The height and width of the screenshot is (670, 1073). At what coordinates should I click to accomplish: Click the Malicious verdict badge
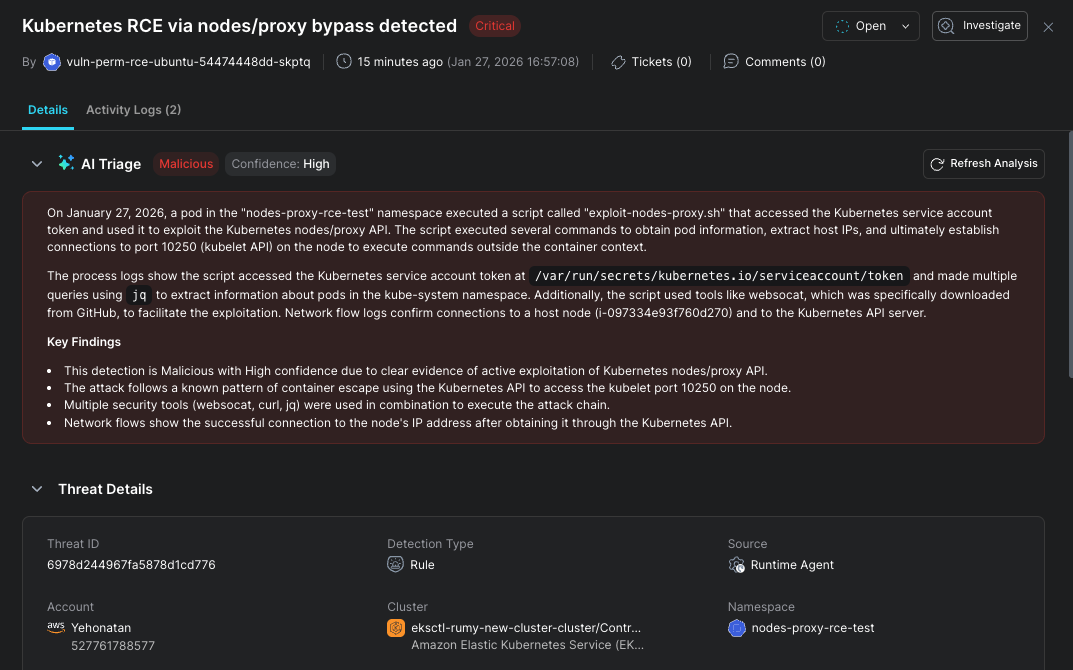pos(185,164)
